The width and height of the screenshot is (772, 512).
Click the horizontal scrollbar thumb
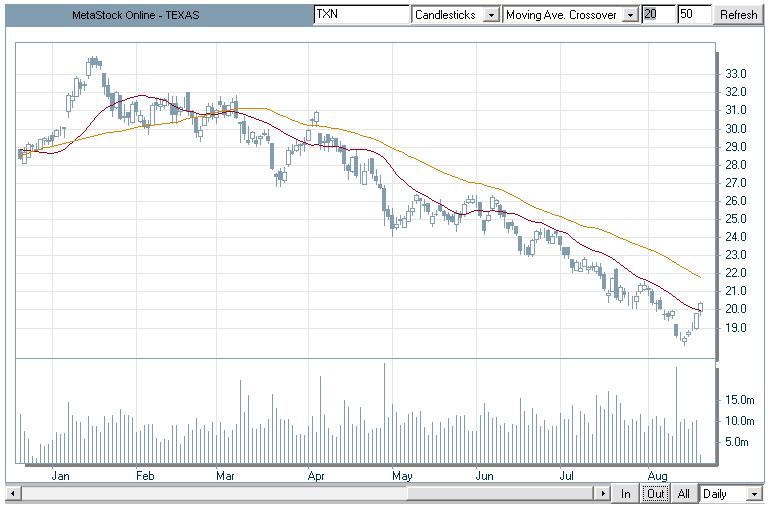(501, 493)
